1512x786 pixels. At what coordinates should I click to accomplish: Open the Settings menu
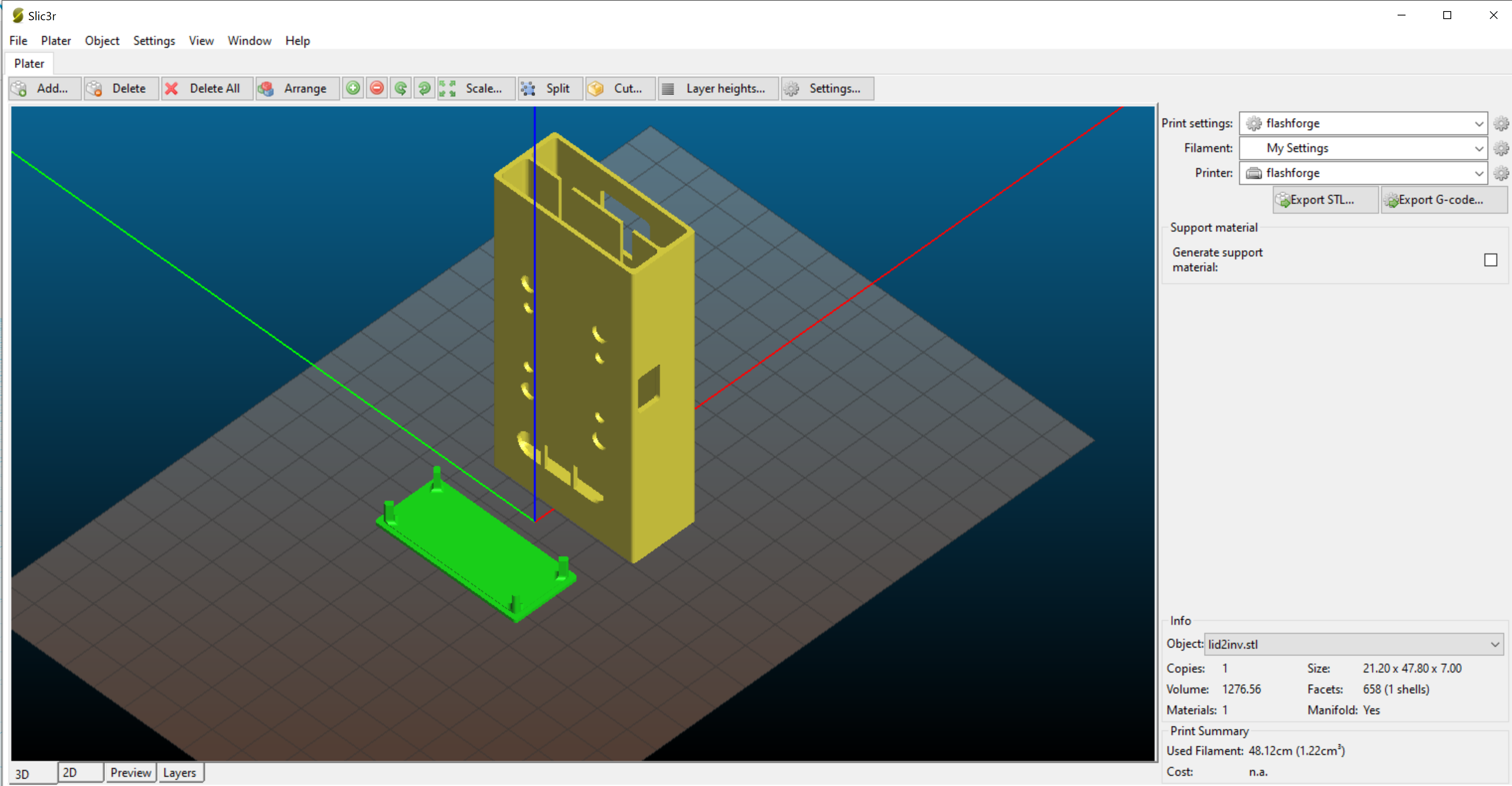pos(154,41)
